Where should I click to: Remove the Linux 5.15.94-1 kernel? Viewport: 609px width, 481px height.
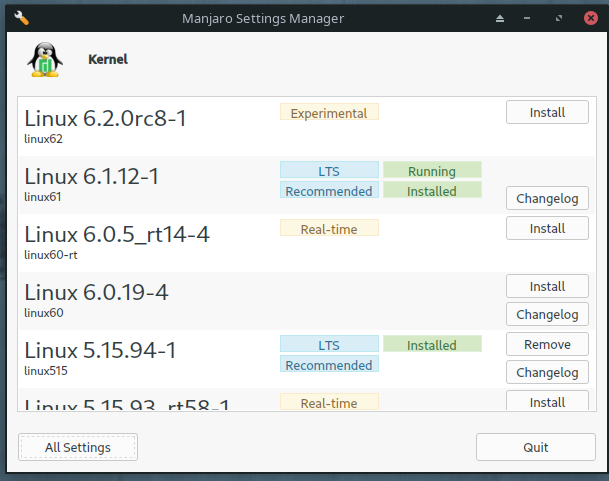click(547, 344)
